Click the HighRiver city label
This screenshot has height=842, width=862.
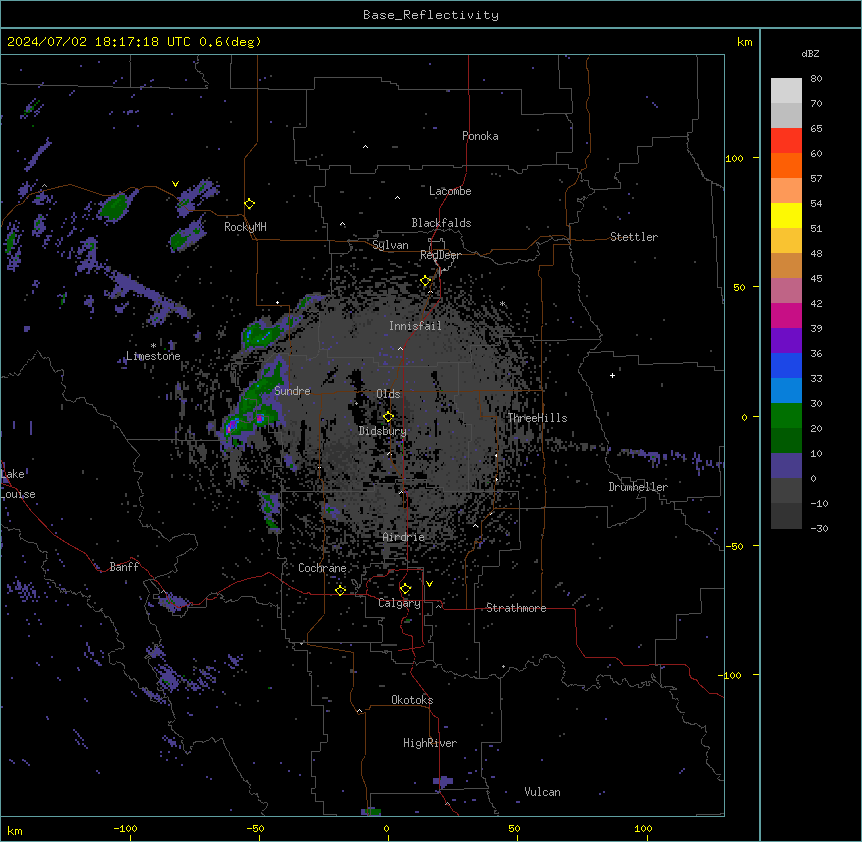click(430, 743)
